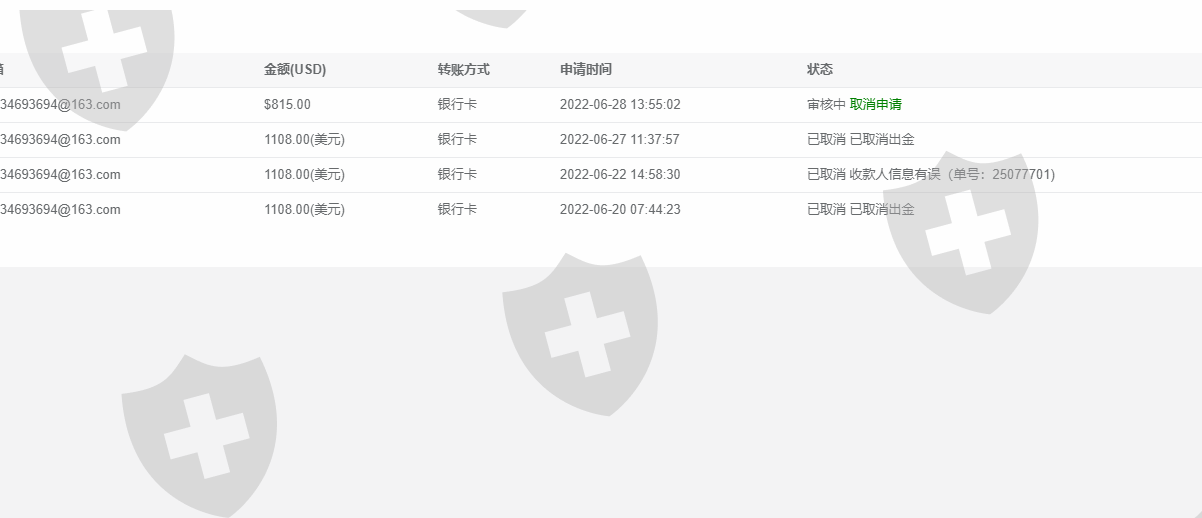
Task: Click 1108.00(美元) amount in the 2022-06-22 row
Action: click(x=304, y=174)
